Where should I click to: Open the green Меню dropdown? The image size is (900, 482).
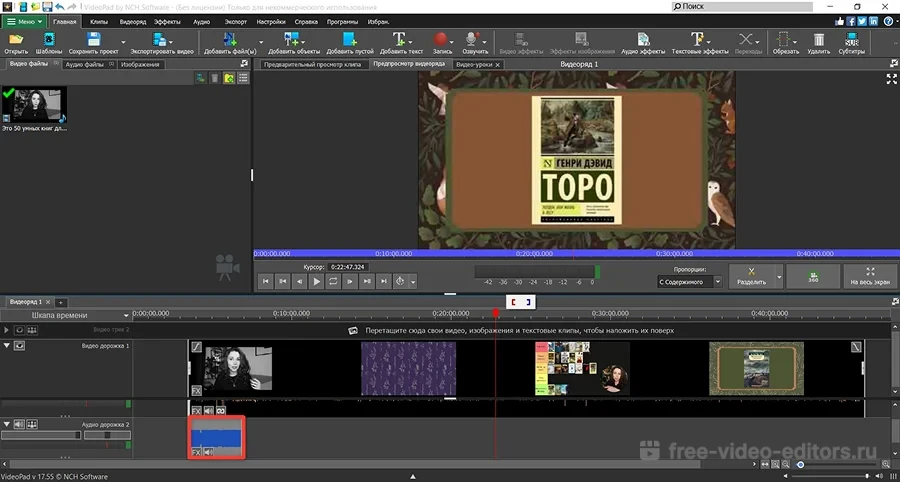coord(25,21)
